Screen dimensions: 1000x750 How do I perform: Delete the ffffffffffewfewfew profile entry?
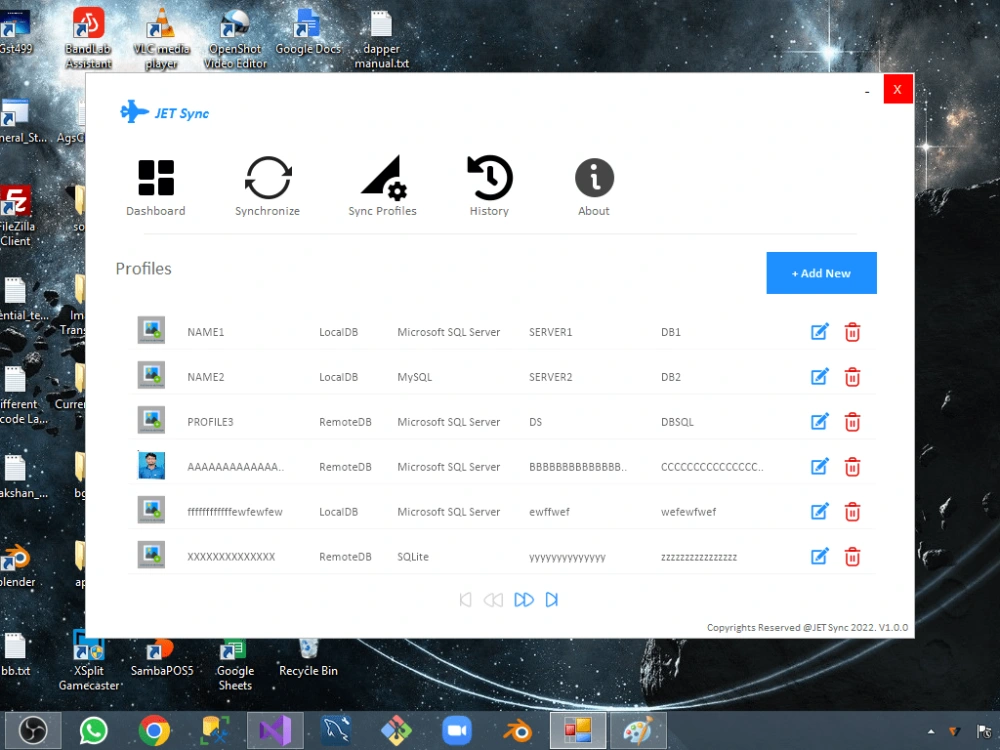click(851, 511)
